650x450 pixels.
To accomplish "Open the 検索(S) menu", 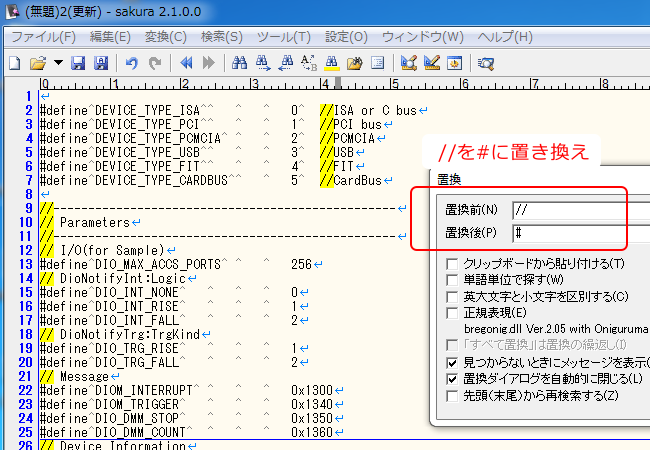I will [222, 37].
